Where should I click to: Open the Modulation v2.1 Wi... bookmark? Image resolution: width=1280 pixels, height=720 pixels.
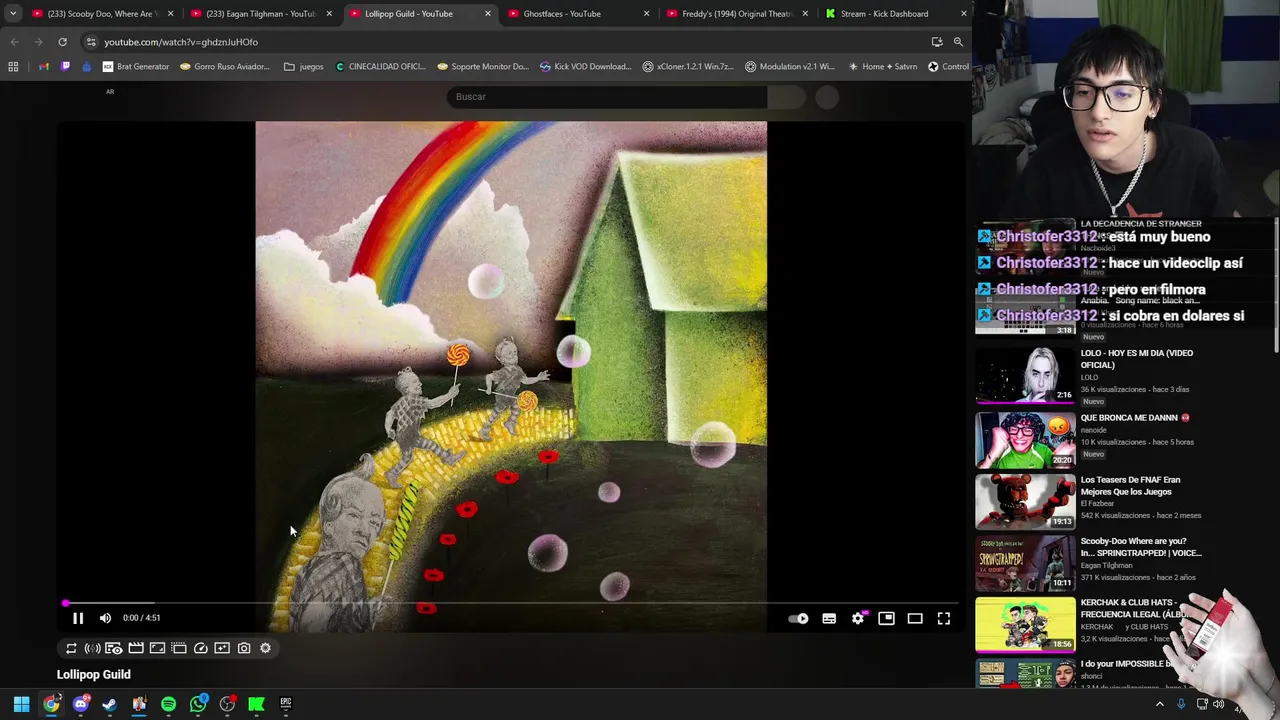[790, 67]
